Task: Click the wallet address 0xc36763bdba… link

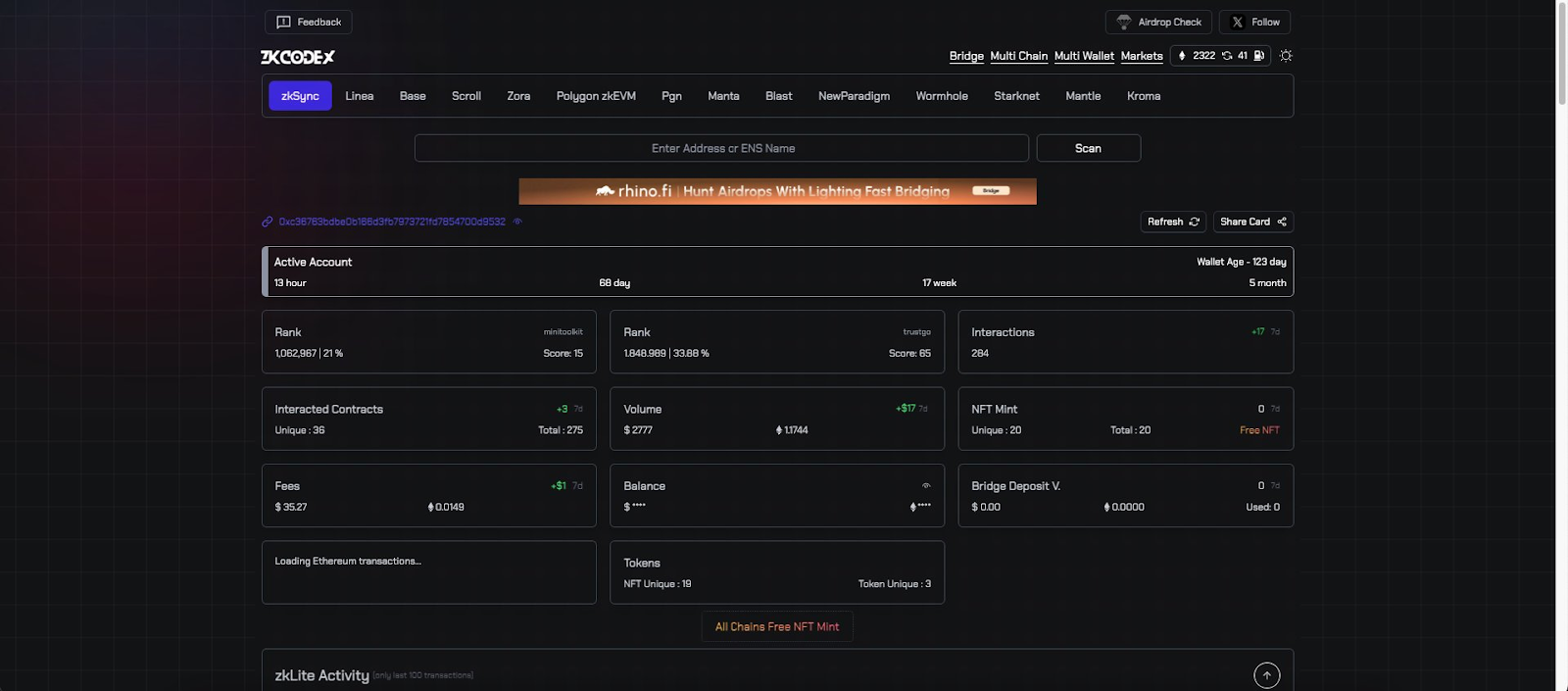Action: coord(392,222)
